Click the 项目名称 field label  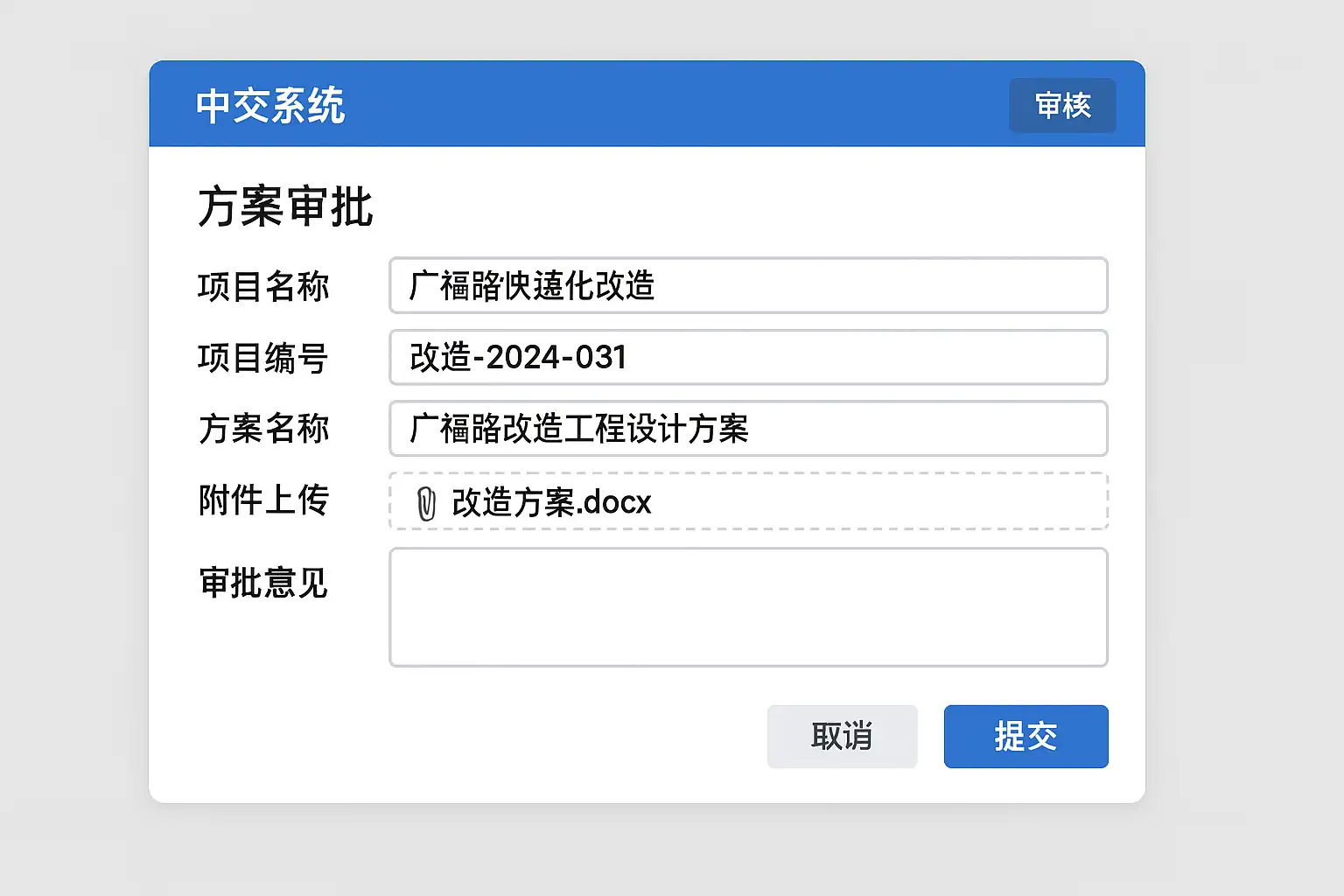pyautogui.click(x=263, y=287)
